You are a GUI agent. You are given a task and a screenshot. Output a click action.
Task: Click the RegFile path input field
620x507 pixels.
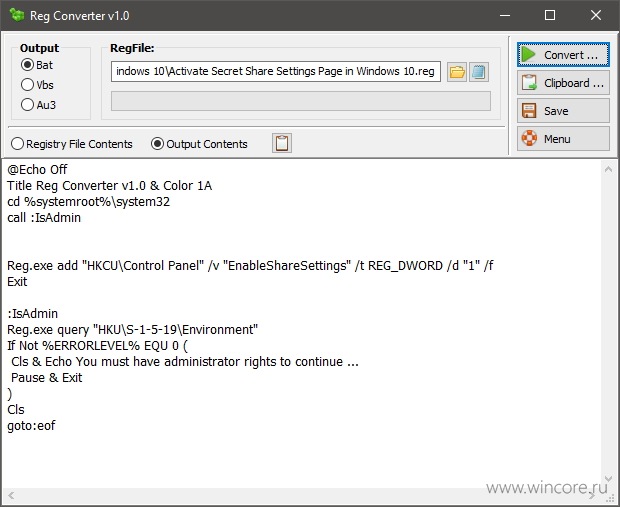276,71
